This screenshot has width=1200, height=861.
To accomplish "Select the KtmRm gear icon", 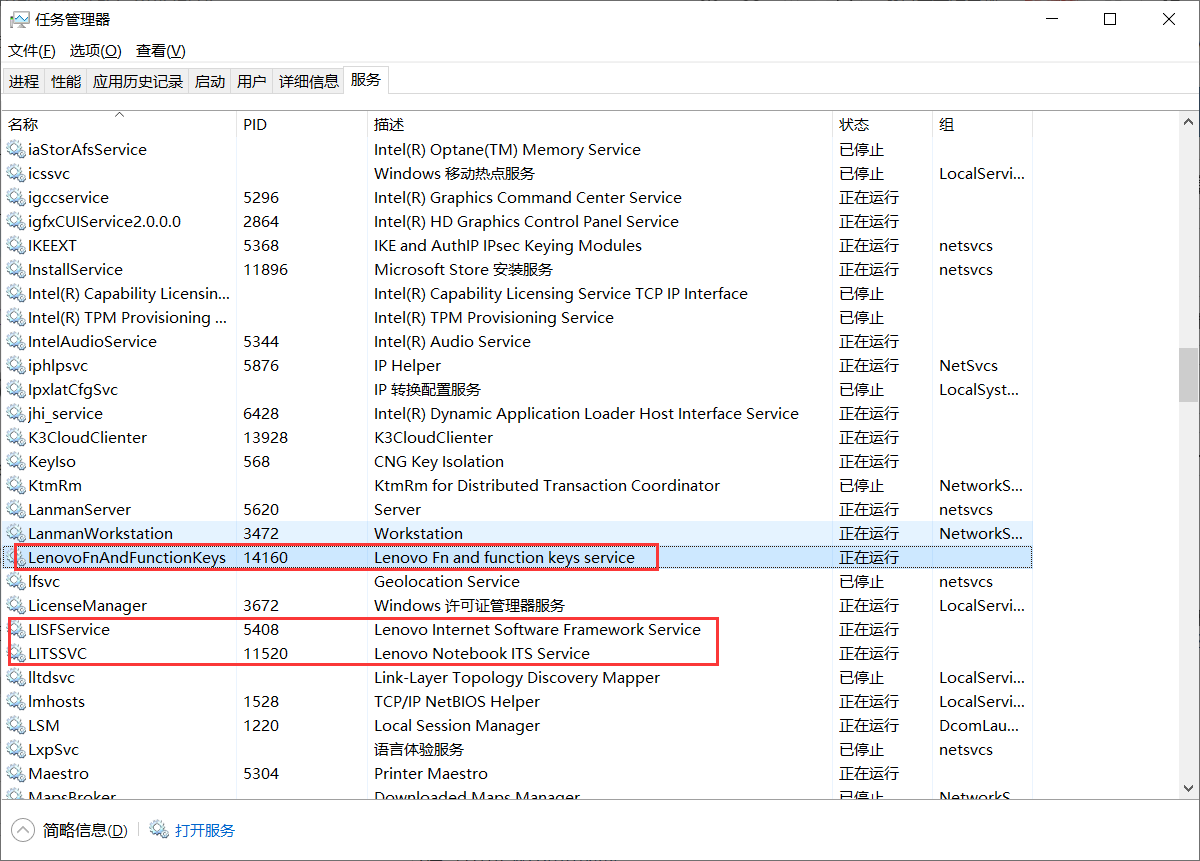I will coord(16,486).
